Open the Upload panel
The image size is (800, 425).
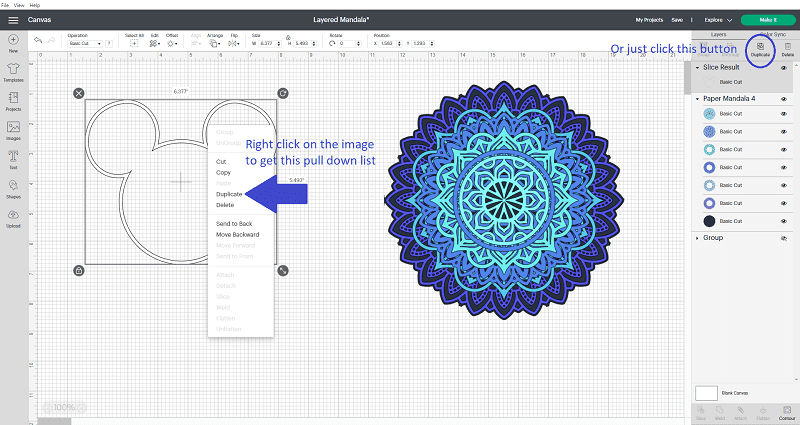coord(13,218)
